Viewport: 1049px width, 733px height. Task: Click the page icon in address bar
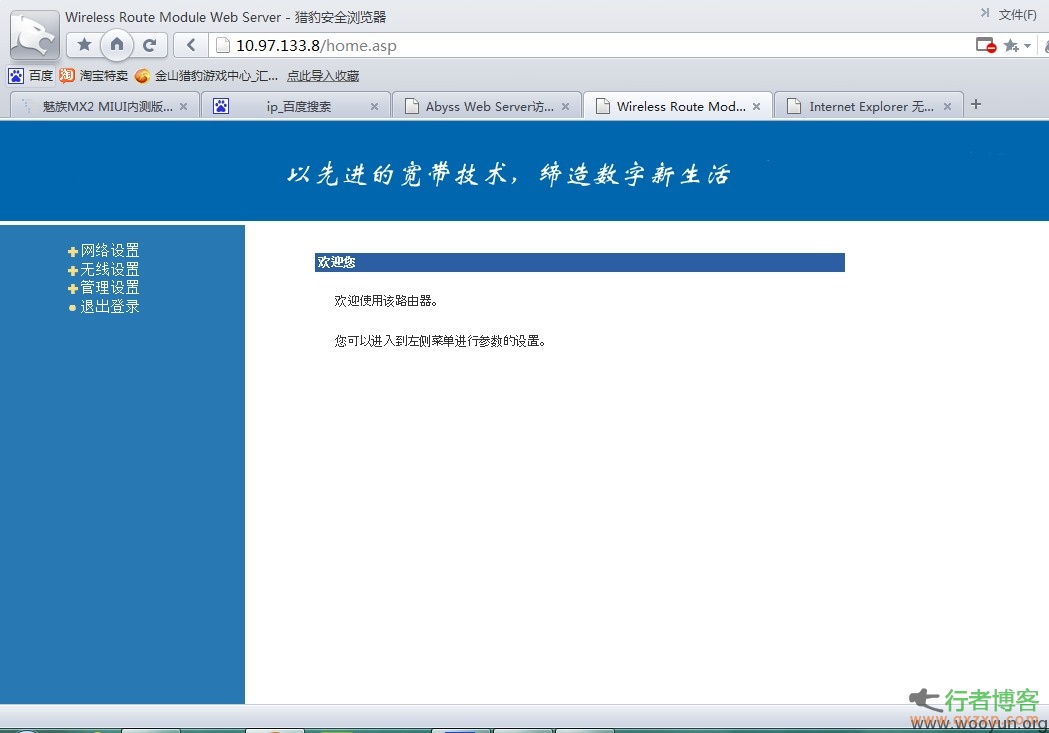coord(223,45)
